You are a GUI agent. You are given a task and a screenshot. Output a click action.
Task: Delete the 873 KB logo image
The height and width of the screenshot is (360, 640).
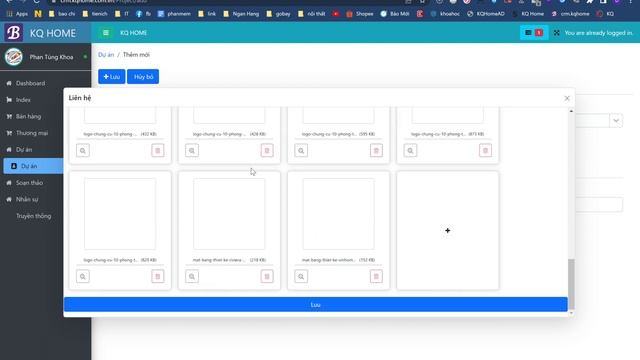tap(485, 151)
